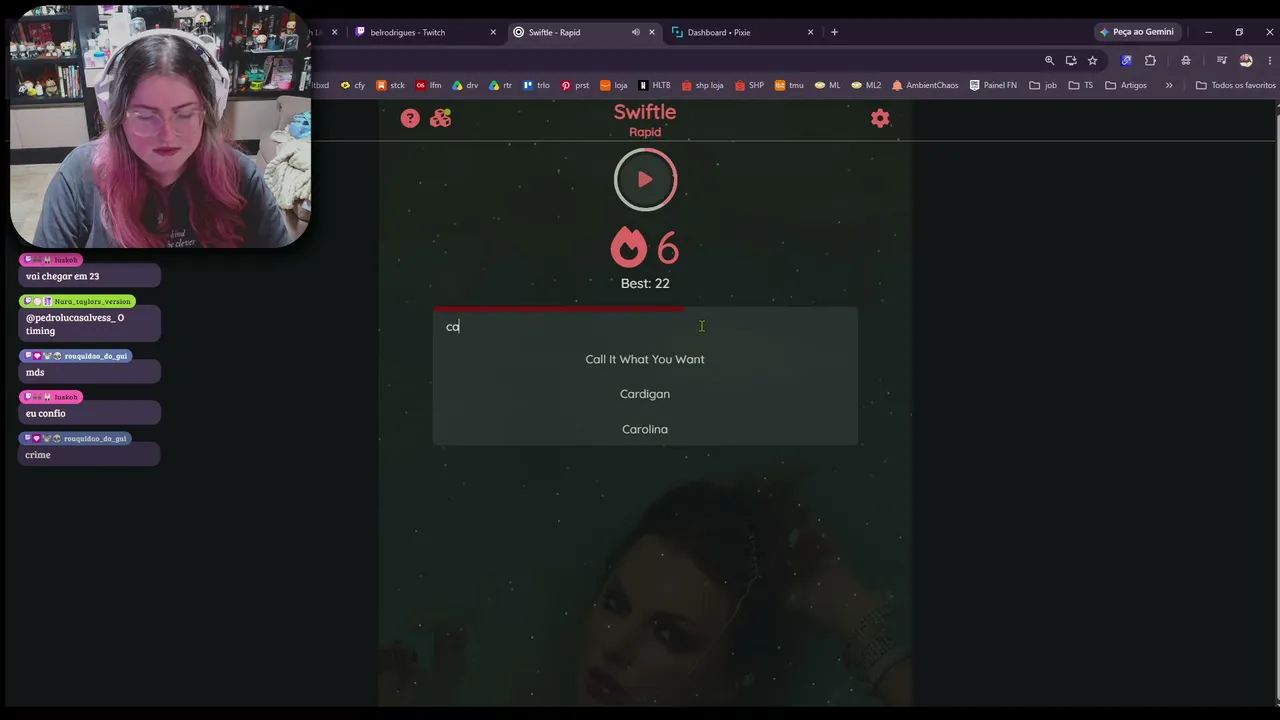Click the Best: 22 score text
Image resolution: width=1280 pixels, height=720 pixels.
pos(645,283)
